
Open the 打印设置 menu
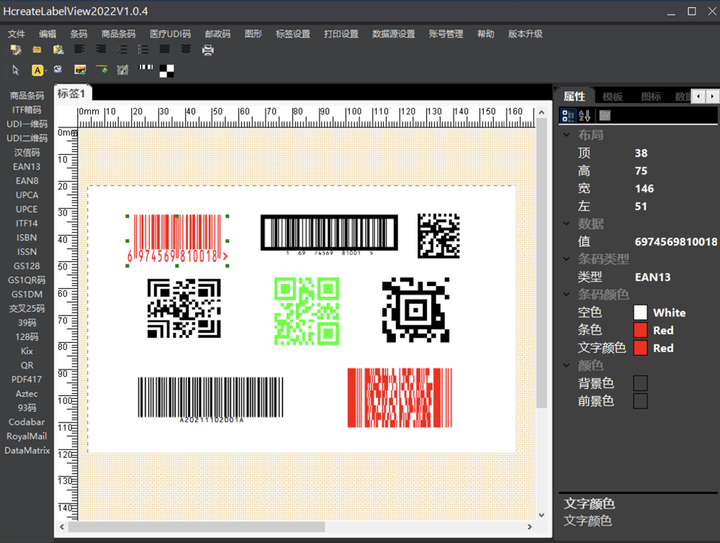[341, 34]
